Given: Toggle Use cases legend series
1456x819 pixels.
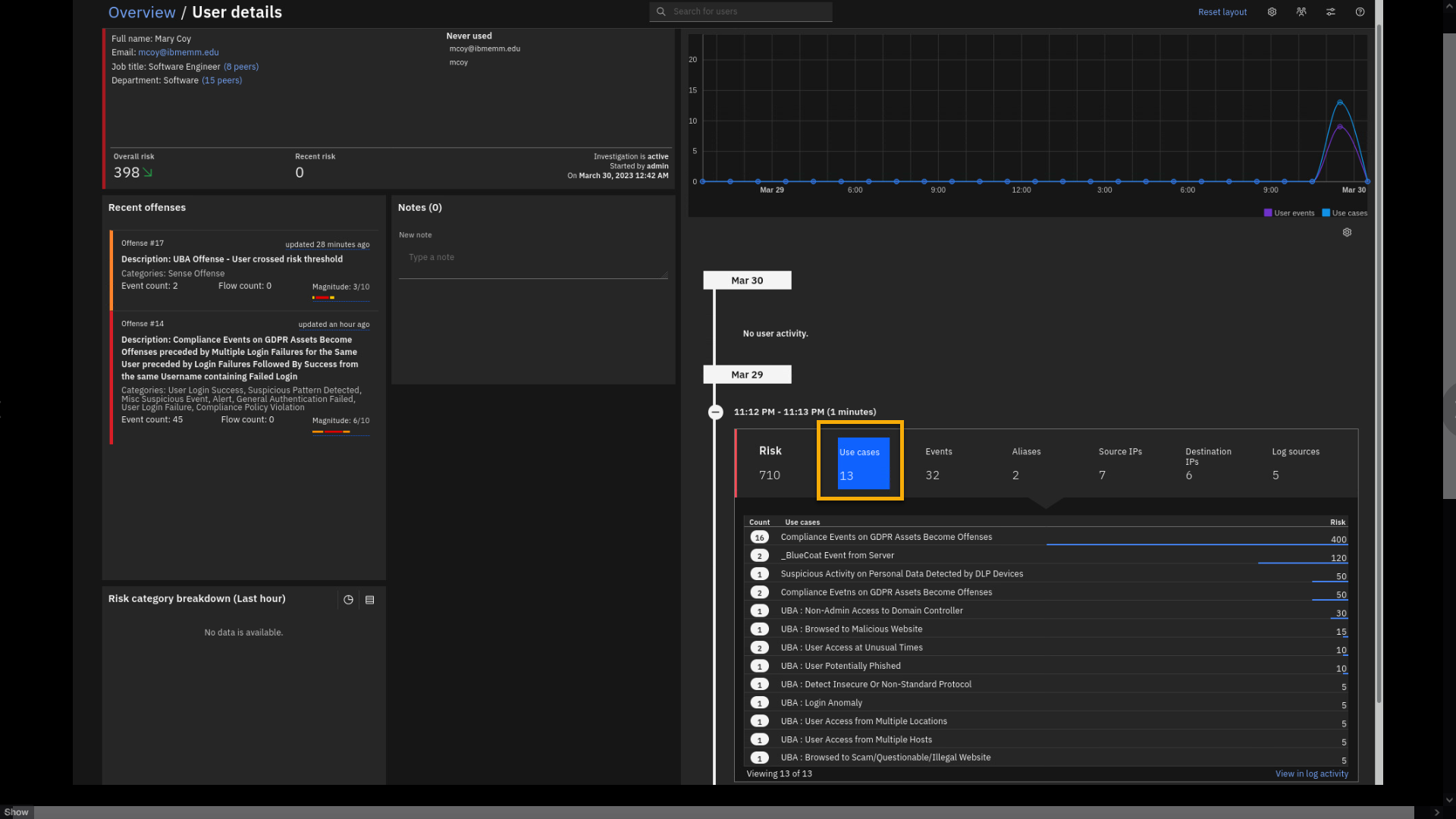Looking at the screenshot, I should [x=1345, y=213].
